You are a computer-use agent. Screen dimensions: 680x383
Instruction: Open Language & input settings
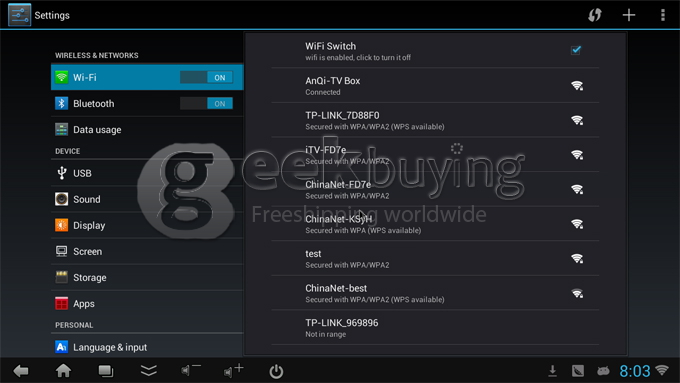tap(147, 347)
